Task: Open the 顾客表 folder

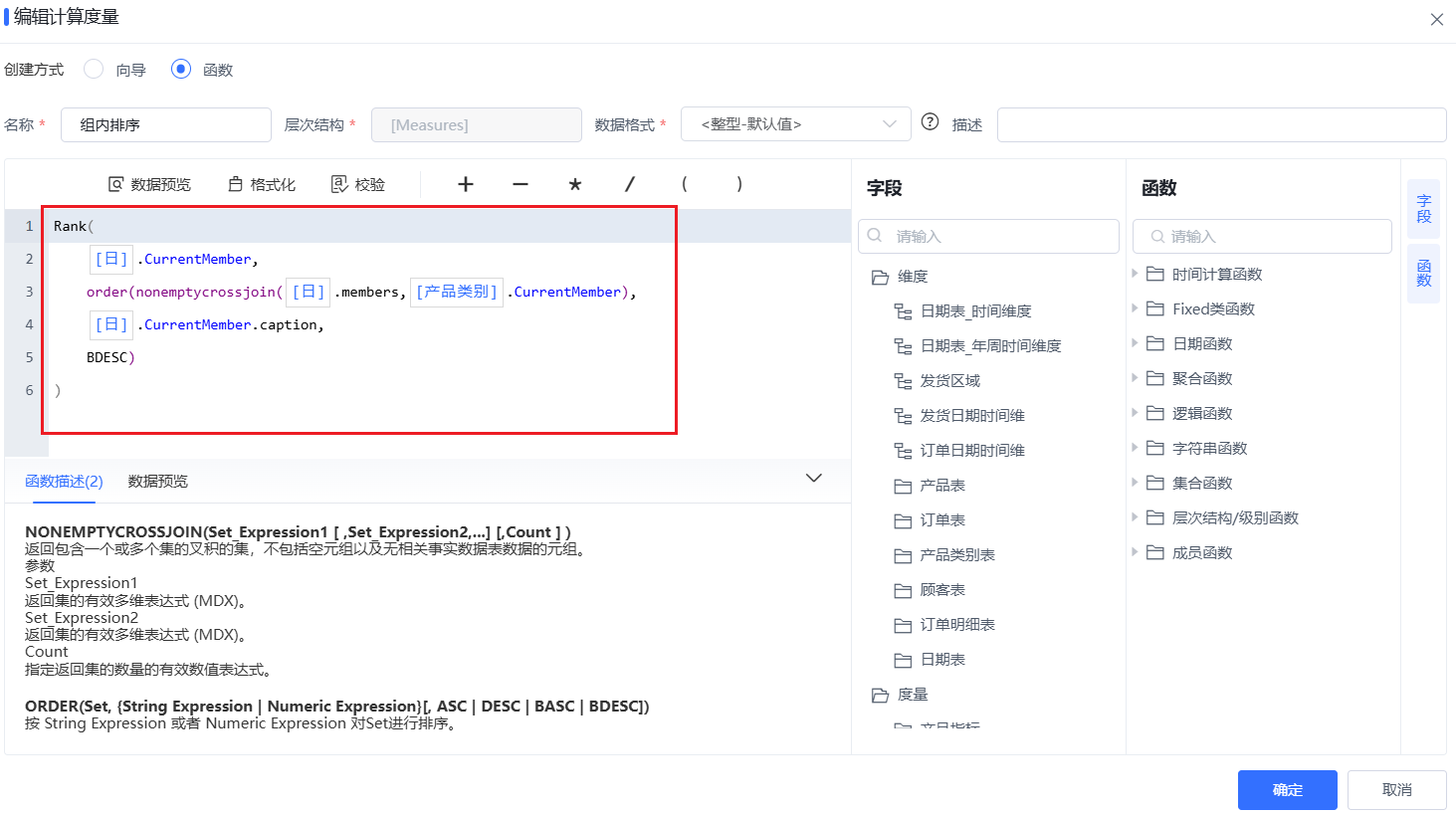Action: (x=942, y=590)
